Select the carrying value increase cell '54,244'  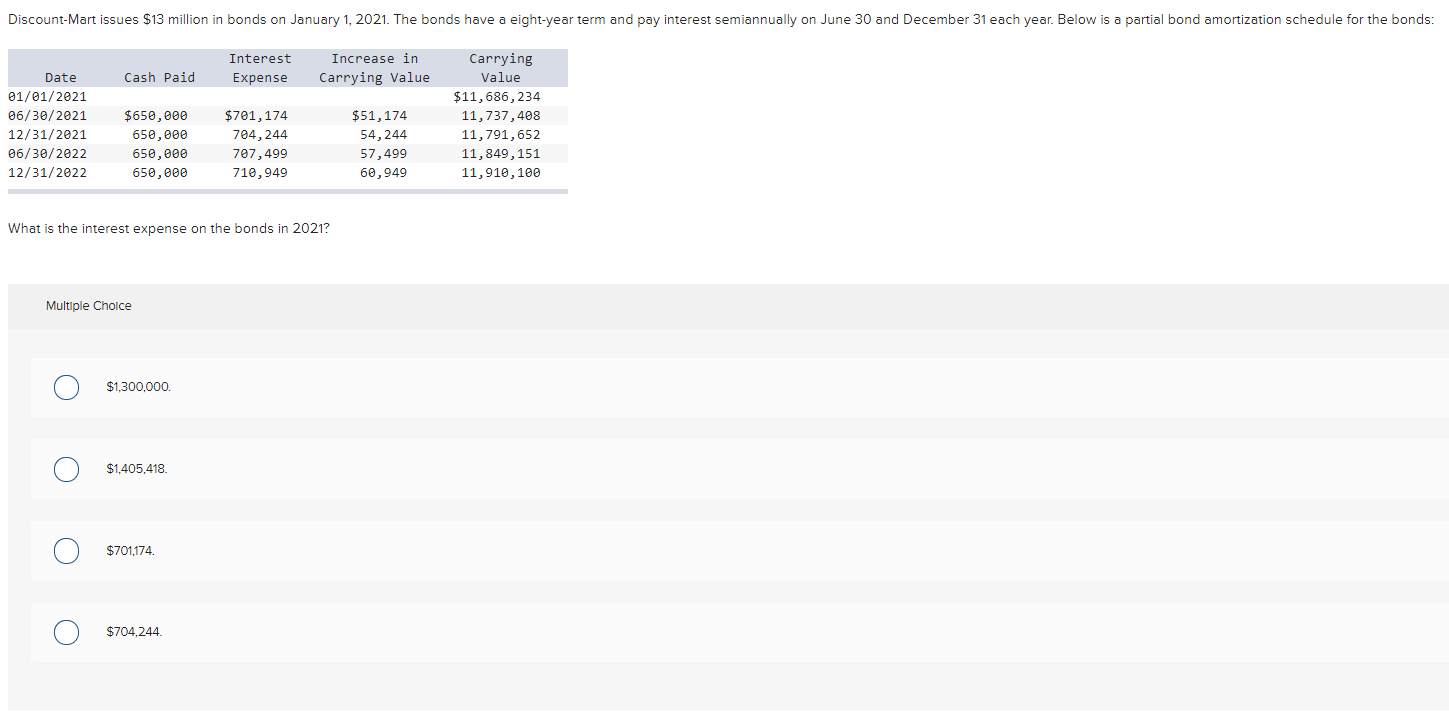[x=384, y=135]
